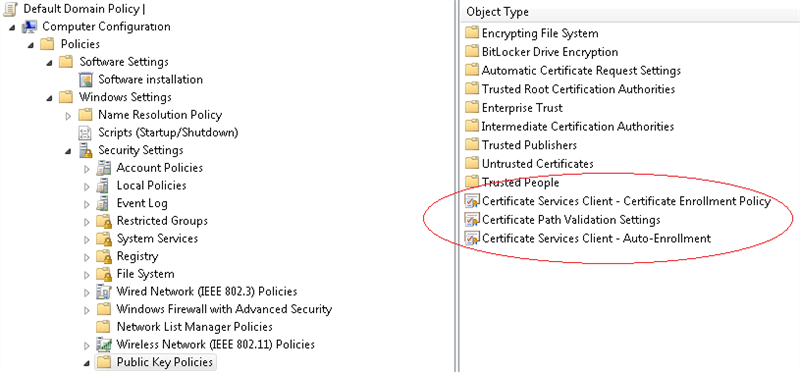Collapse the Public Key Policies node

(x=87, y=363)
